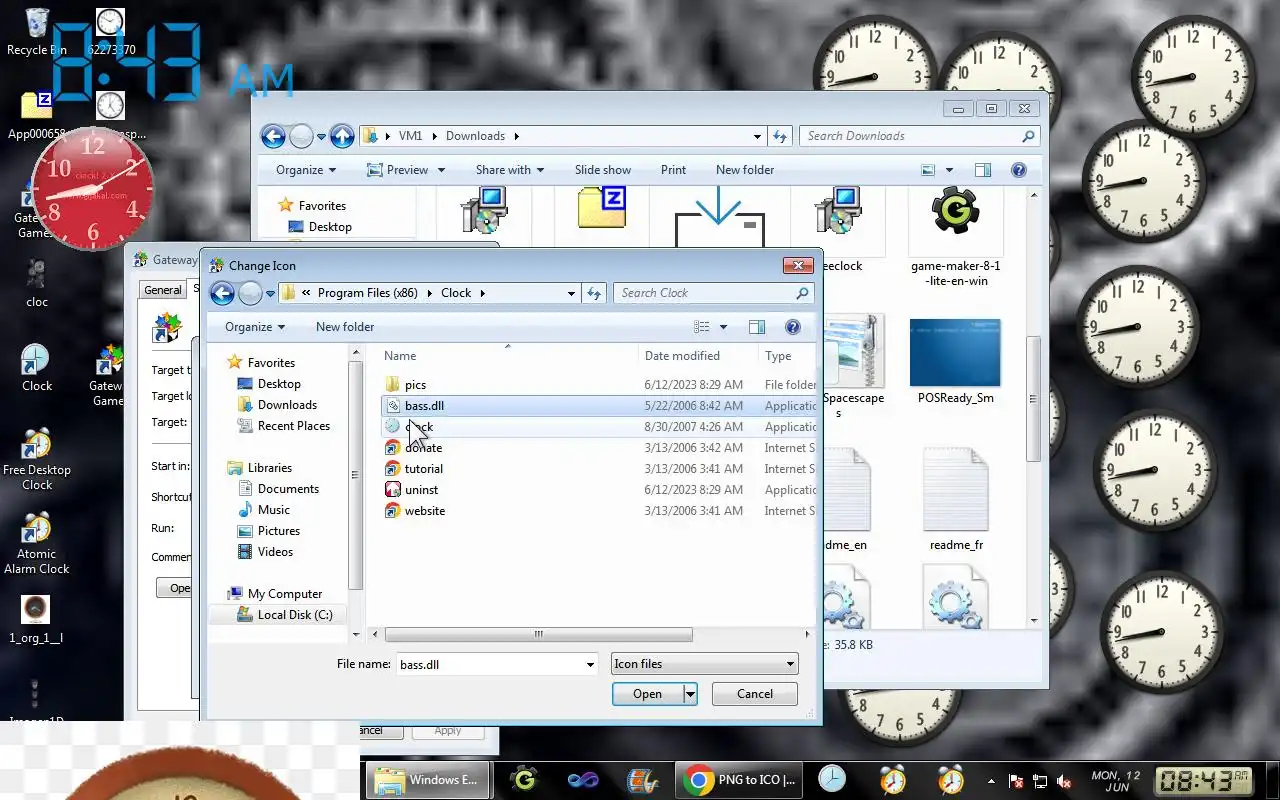Click Slide show in Downloads toolbar
Screen dimensions: 1280x800
click(x=603, y=170)
